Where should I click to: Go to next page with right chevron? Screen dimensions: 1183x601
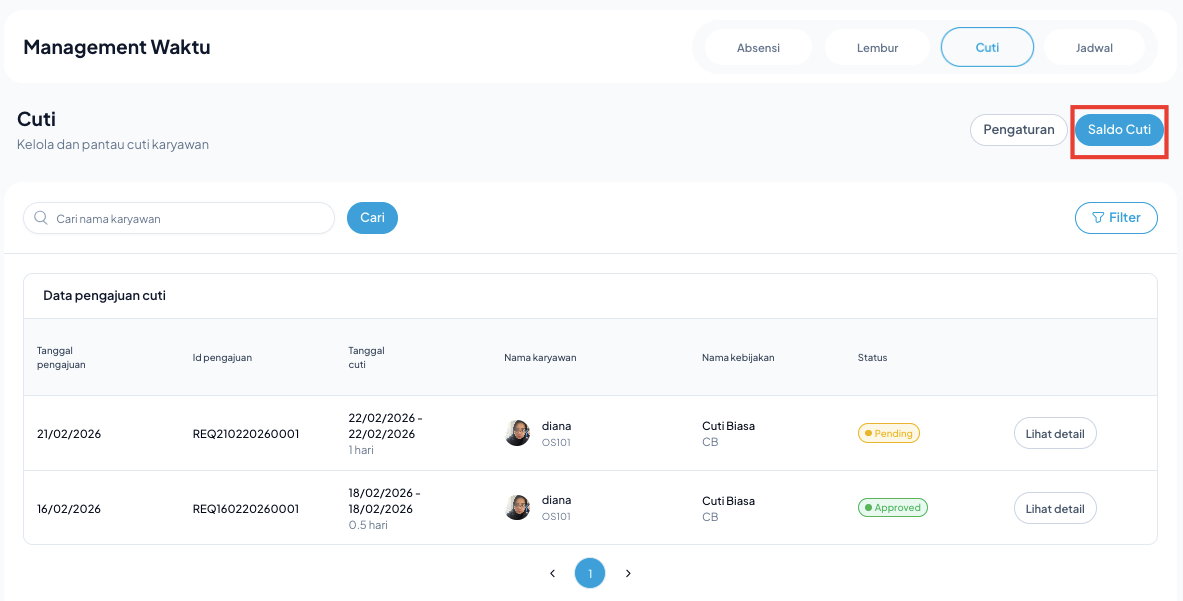point(628,574)
